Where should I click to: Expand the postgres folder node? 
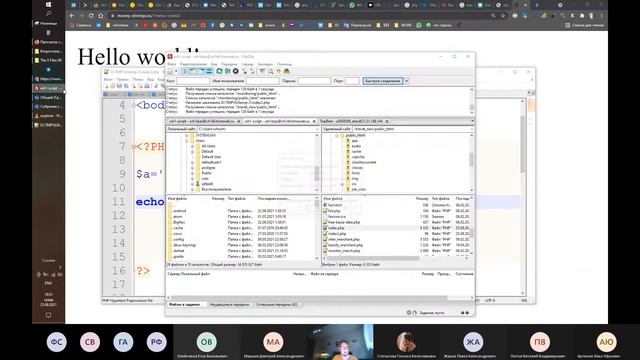tap(192, 168)
